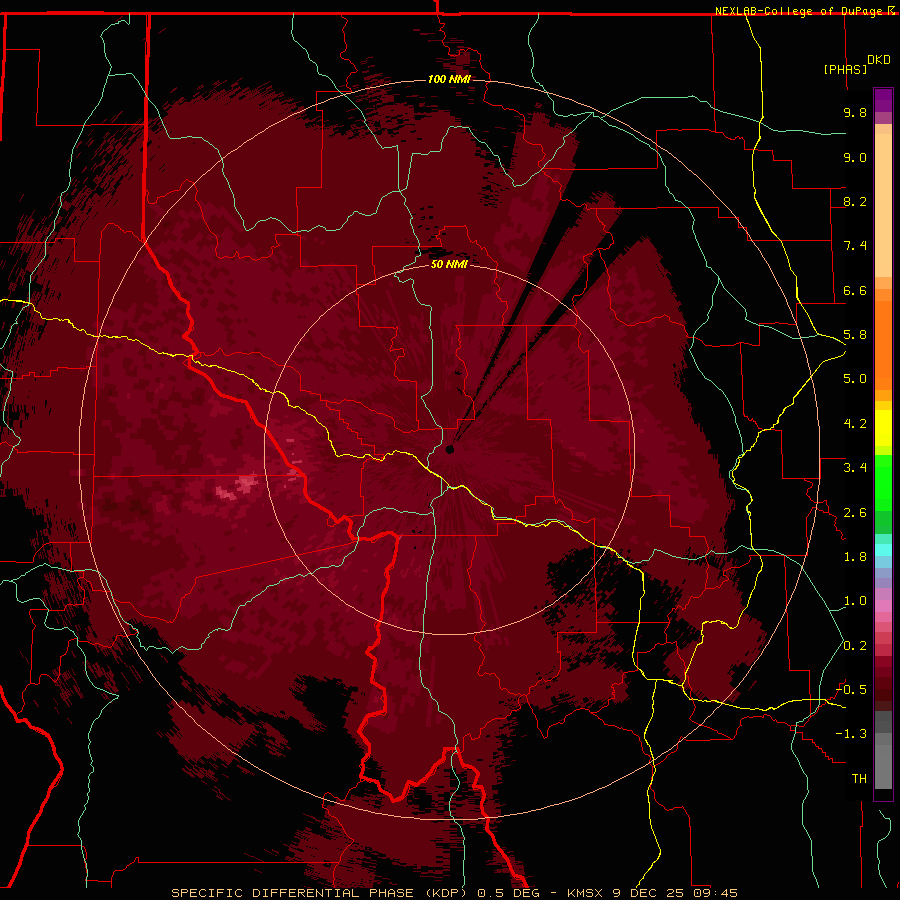900x900 pixels.
Task: Click the 9.8 value on color scale
Action: (x=855, y=112)
